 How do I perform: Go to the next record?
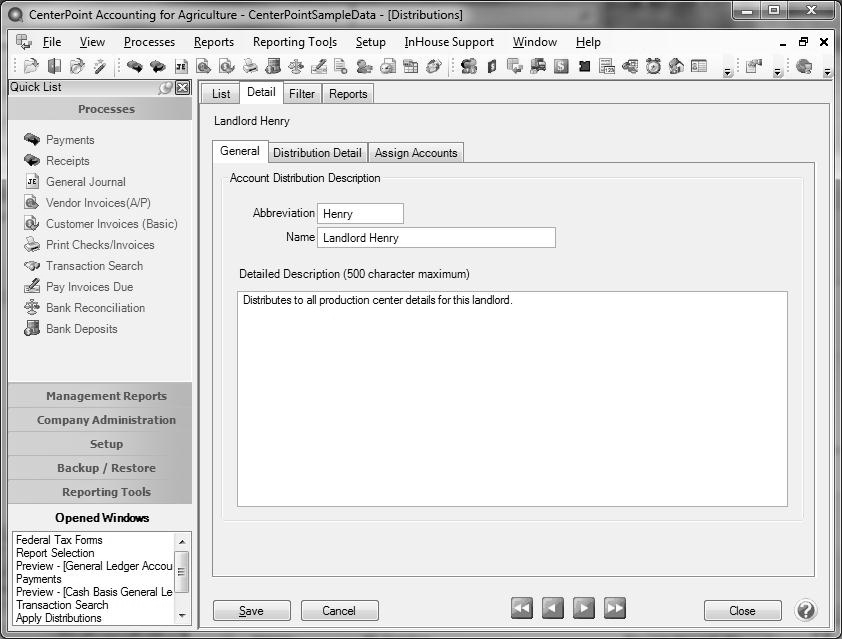[584, 608]
